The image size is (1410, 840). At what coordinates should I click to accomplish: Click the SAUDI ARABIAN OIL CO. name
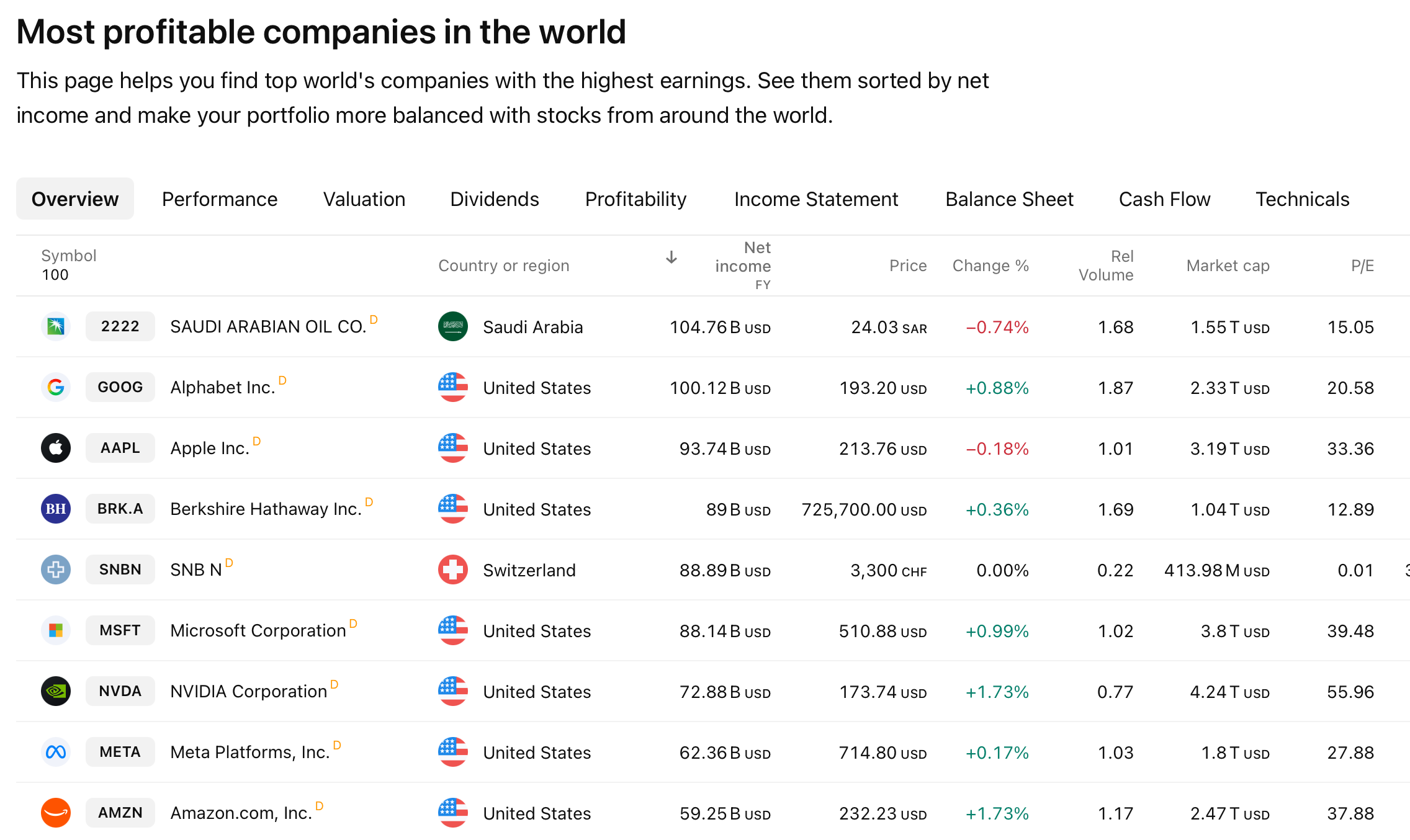tap(268, 326)
